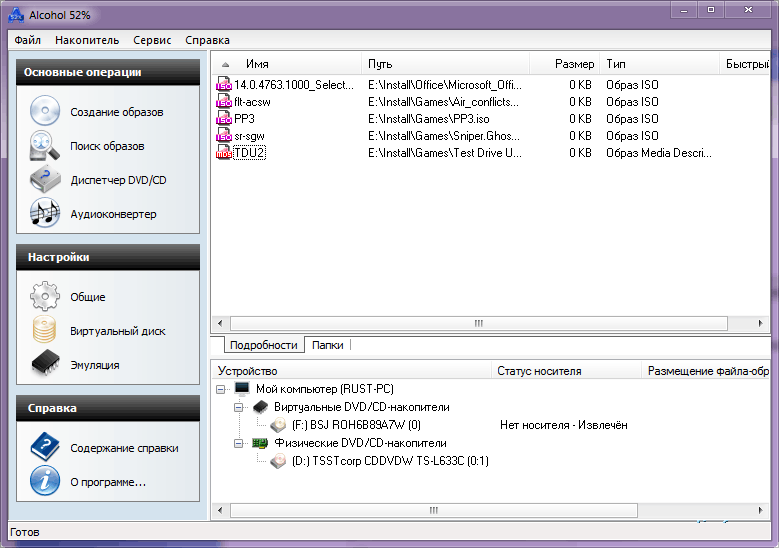Click the Поиск образов magnifier icon
Screen dimensions: 779x548
[x=45, y=146]
